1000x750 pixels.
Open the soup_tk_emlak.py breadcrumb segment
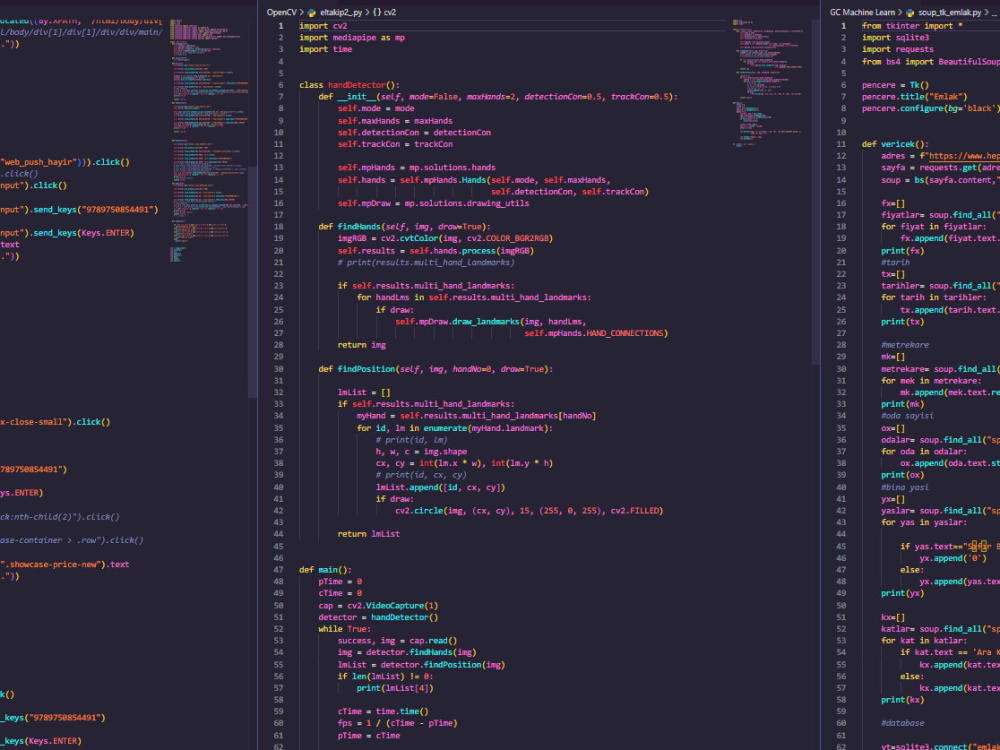950,12
